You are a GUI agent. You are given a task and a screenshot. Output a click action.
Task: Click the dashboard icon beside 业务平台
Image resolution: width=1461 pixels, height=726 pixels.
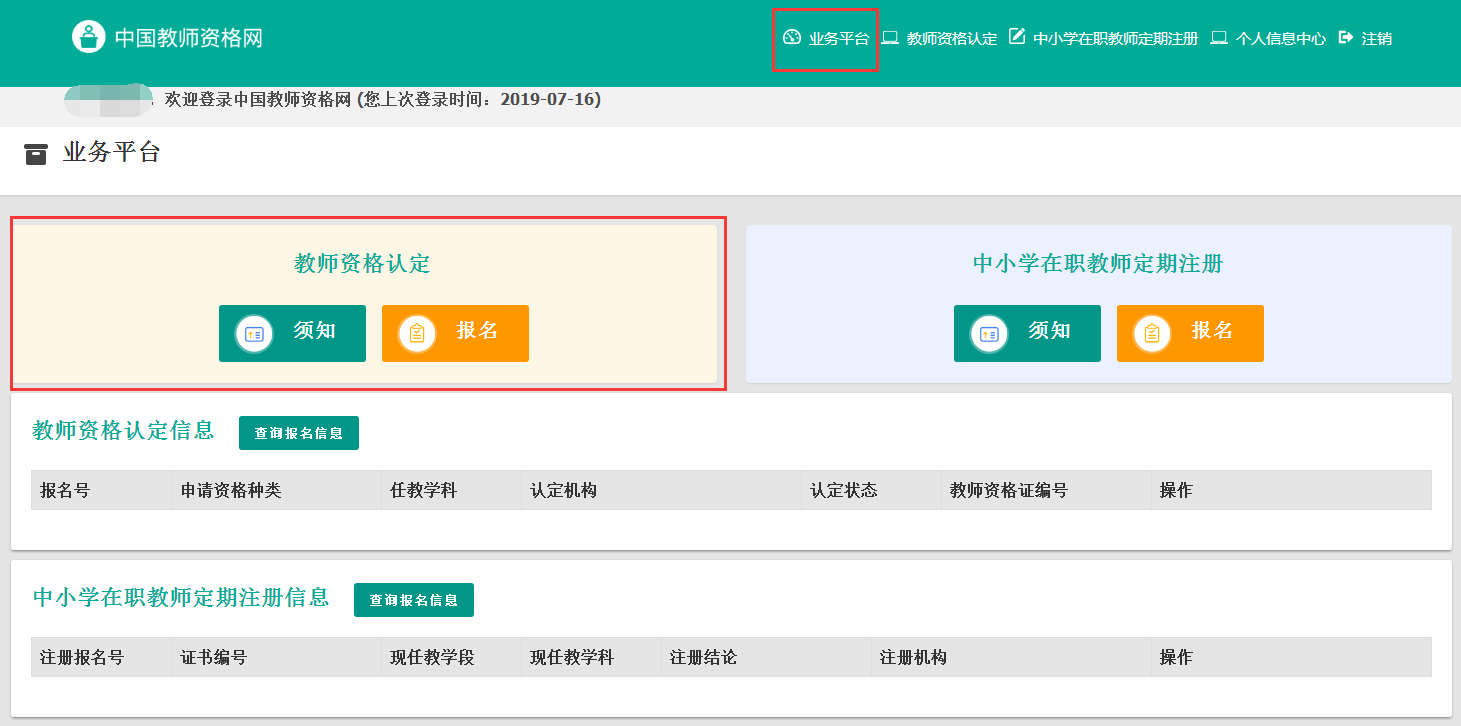point(792,37)
